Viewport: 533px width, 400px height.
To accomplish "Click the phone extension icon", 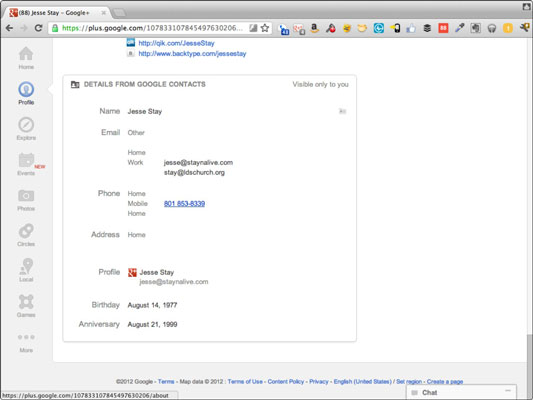I will [395, 28].
